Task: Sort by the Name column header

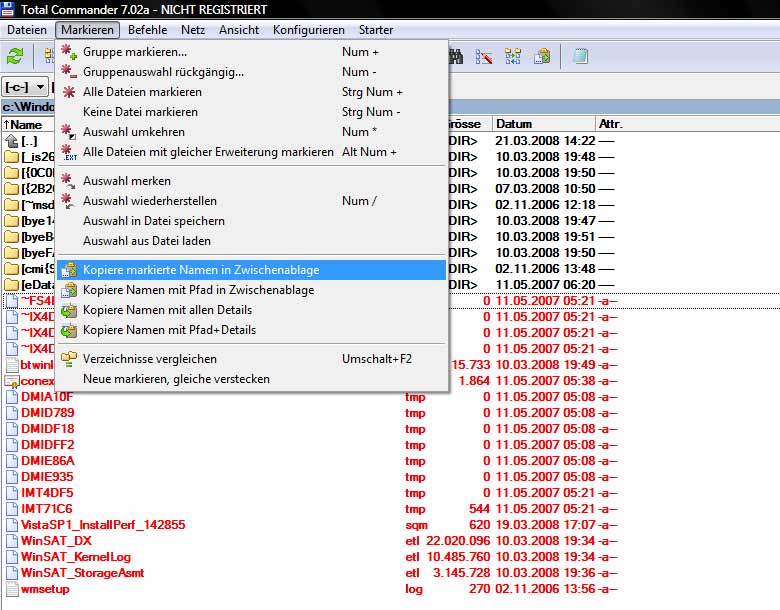Action: pyautogui.click(x=28, y=124)
